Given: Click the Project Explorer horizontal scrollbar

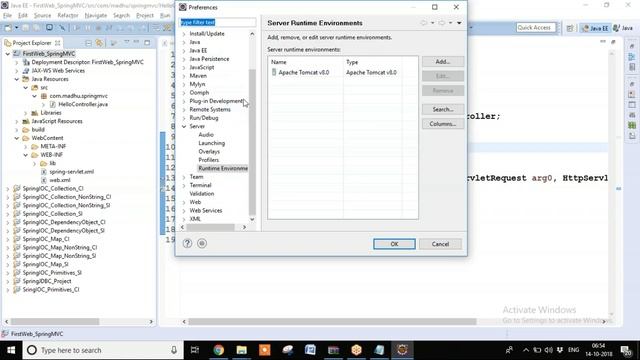Looking at the screenshot, I should (54, 322).
